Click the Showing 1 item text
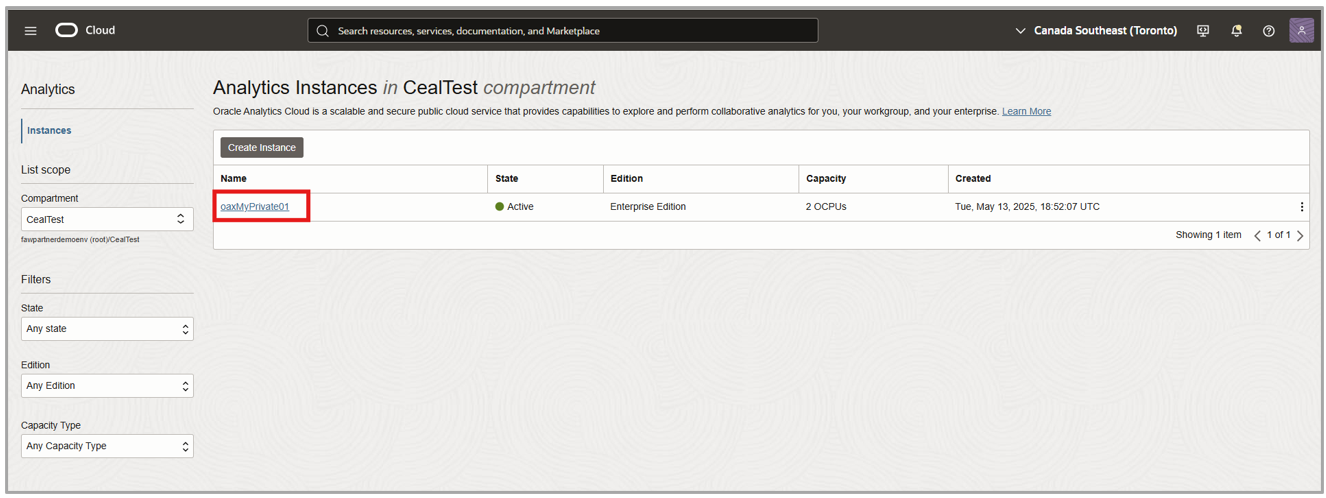1326x498 pixels. click(1208, 236)
